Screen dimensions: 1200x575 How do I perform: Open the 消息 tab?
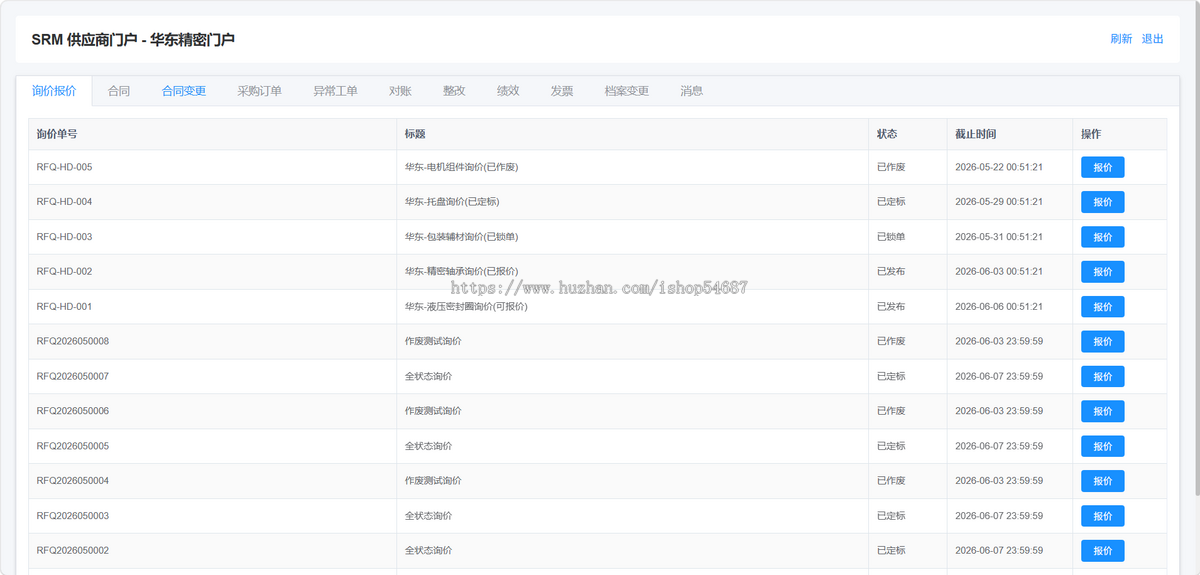pos(692,91)
